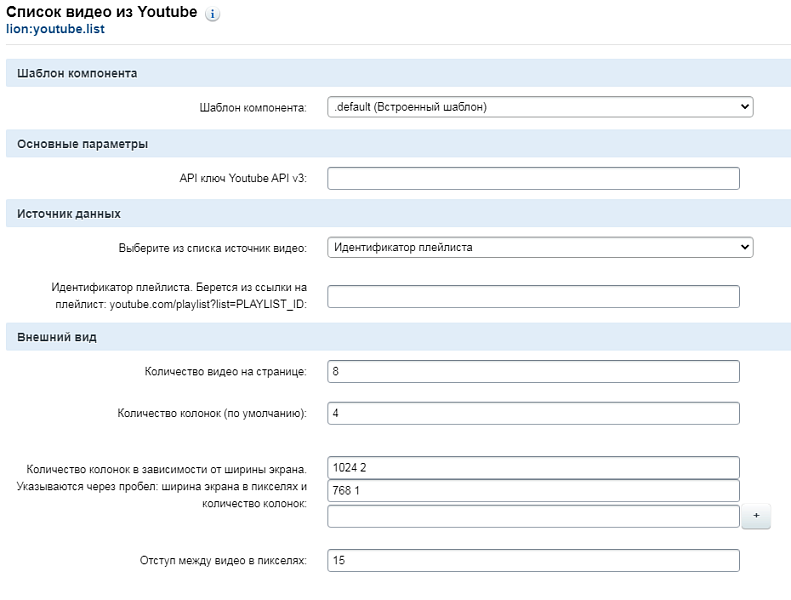Viewport: 791px width, 600px height.
Task: Add another column-width row with the plus button
Action: (756, 516)
